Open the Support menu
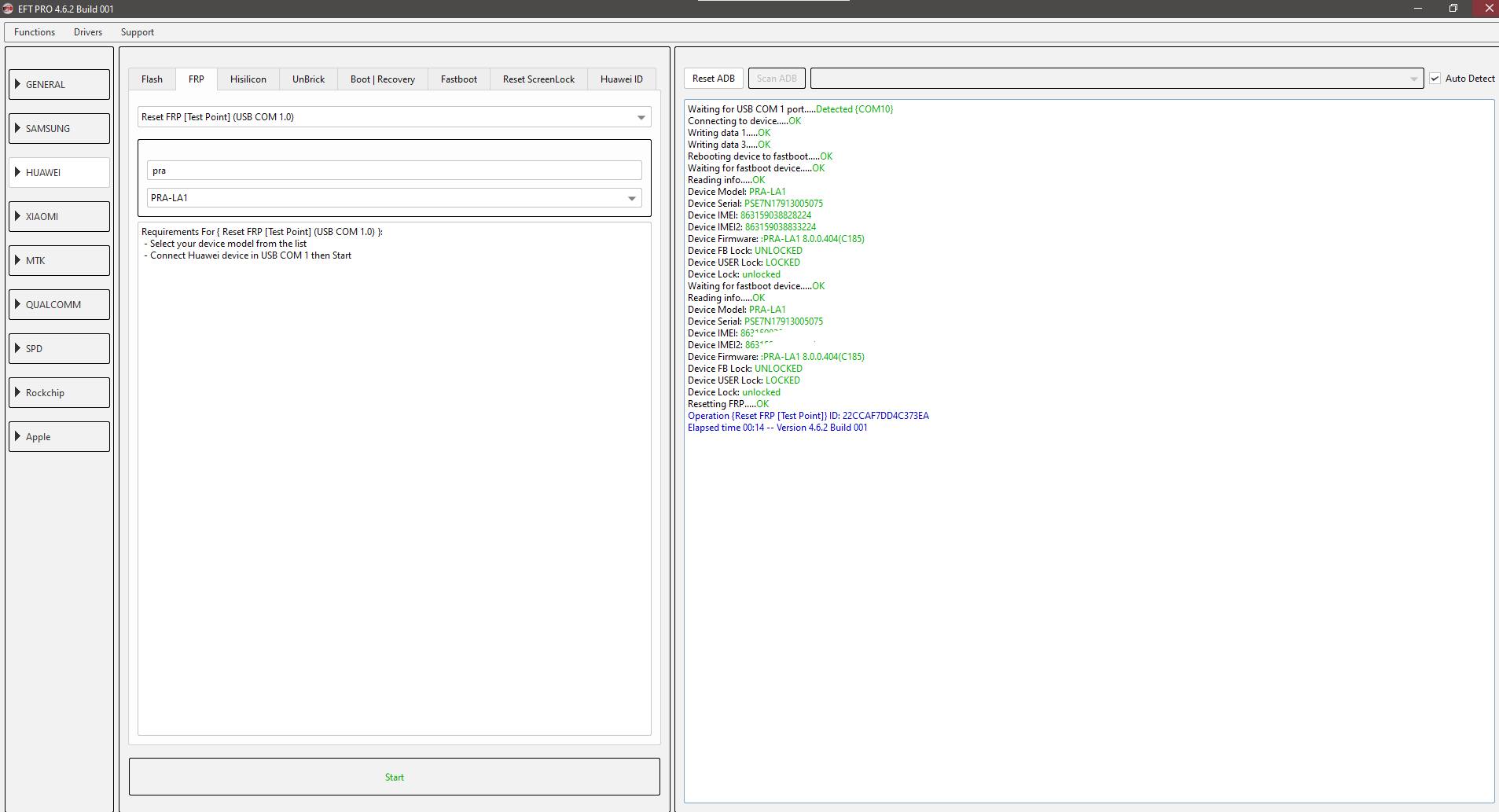This screenshot has width=1499, height=812. coord(138,32)
